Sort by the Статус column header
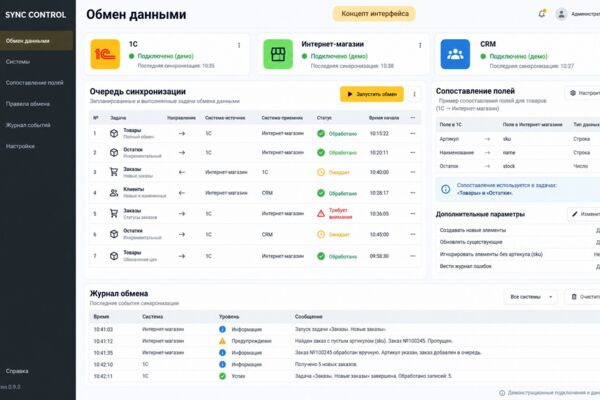Image resolution: width=600 pixels, height=400 pixels. 324,118
